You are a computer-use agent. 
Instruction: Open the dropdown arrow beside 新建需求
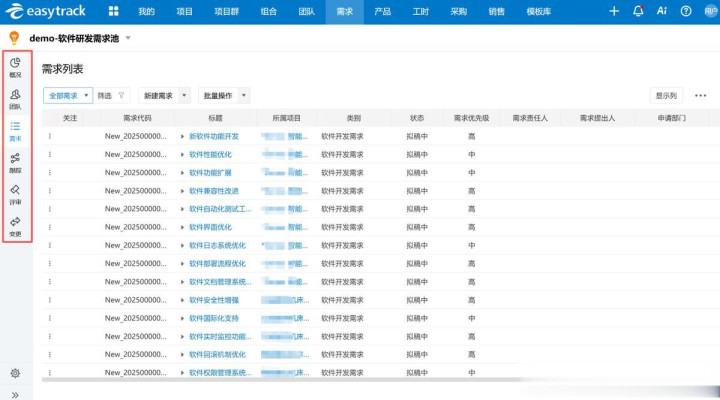click(185, 96)
